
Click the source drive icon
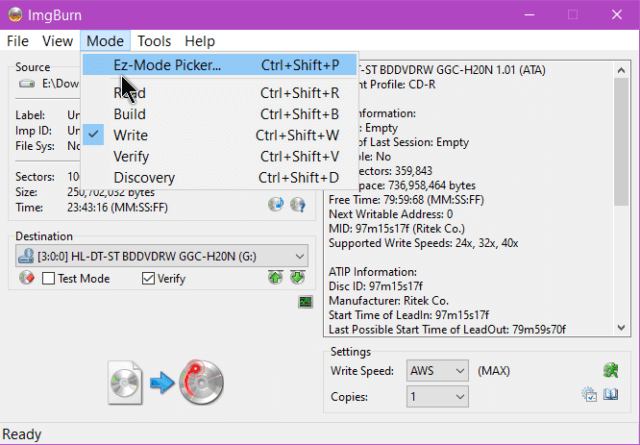[27, 84]
